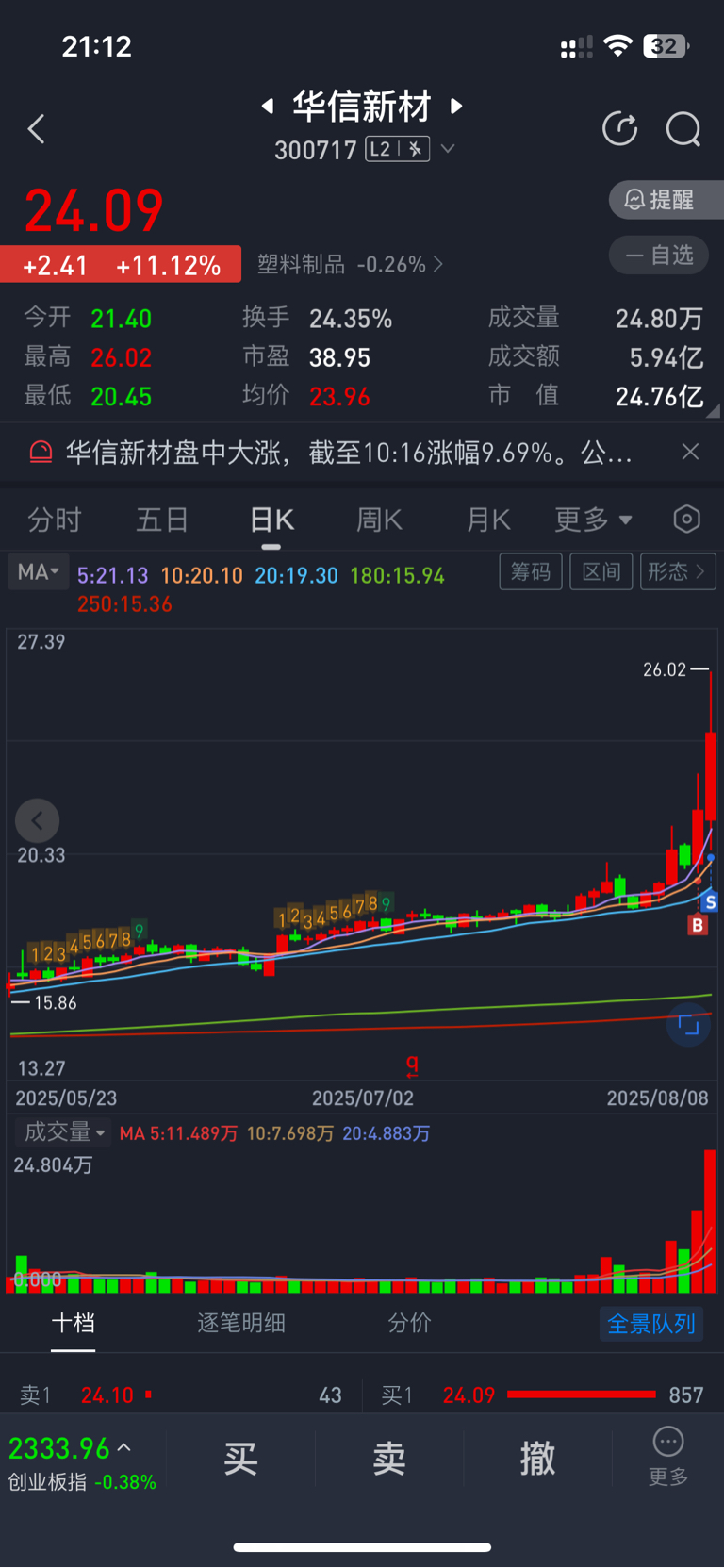
Task: Tap the change +2.41 +11.12% badge
Action: pyautogui.click(x=121, y=265)
